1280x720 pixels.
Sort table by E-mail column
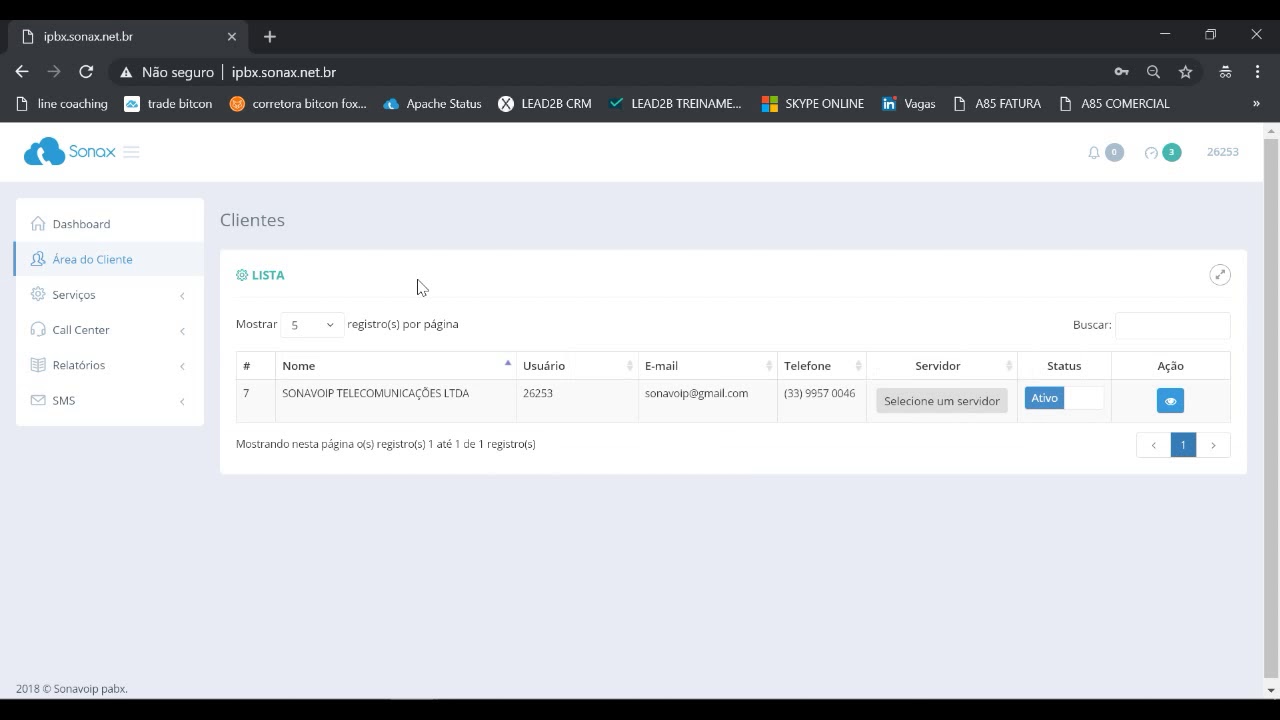[708, 366]
